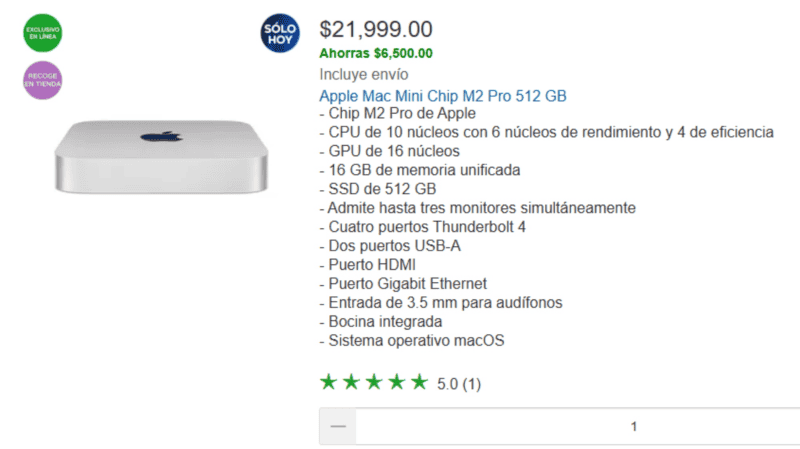The height and width of the screenshot is (449, 800).
Task: Click the Cuatro puertos Thunderbolt 4 line
Action: [x=420, y=227]
